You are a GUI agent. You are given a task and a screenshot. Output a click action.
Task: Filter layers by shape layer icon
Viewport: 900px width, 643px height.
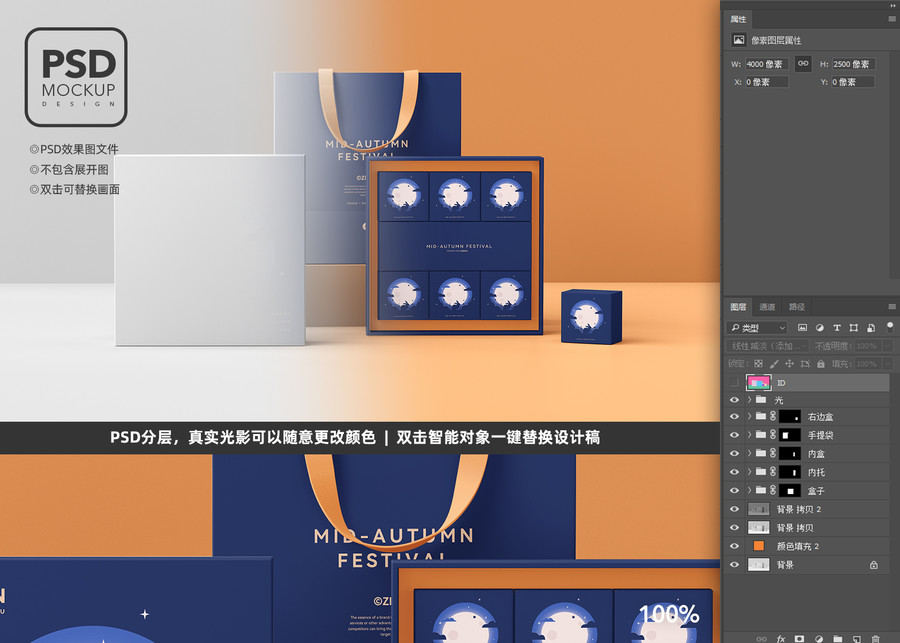854,328
